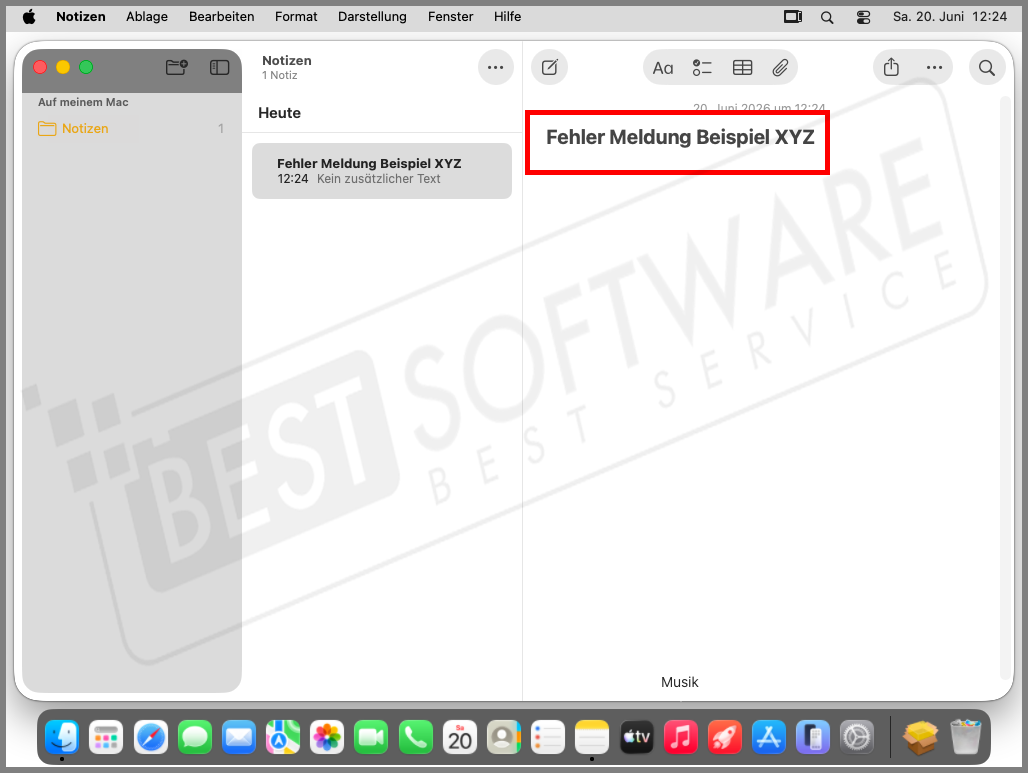The width and height of the screenshot is (1028, 773).
Task: Open the notes list more options button
Action: [496, 67]
